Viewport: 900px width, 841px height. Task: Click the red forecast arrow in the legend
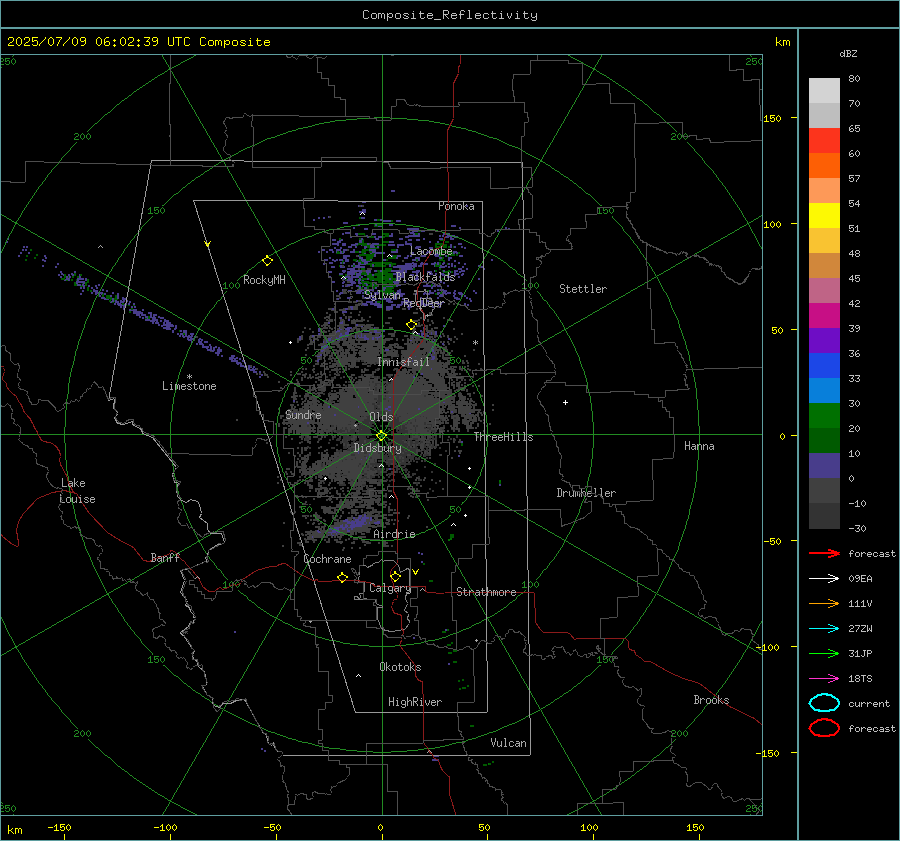[x=824, y=553]
